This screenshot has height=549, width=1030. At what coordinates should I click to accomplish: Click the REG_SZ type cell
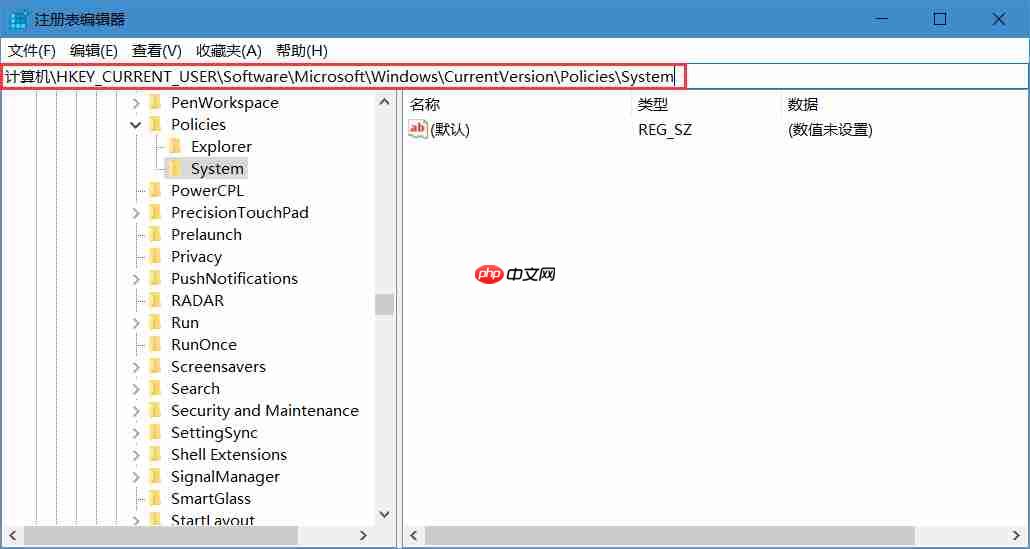tap(665, 130)
